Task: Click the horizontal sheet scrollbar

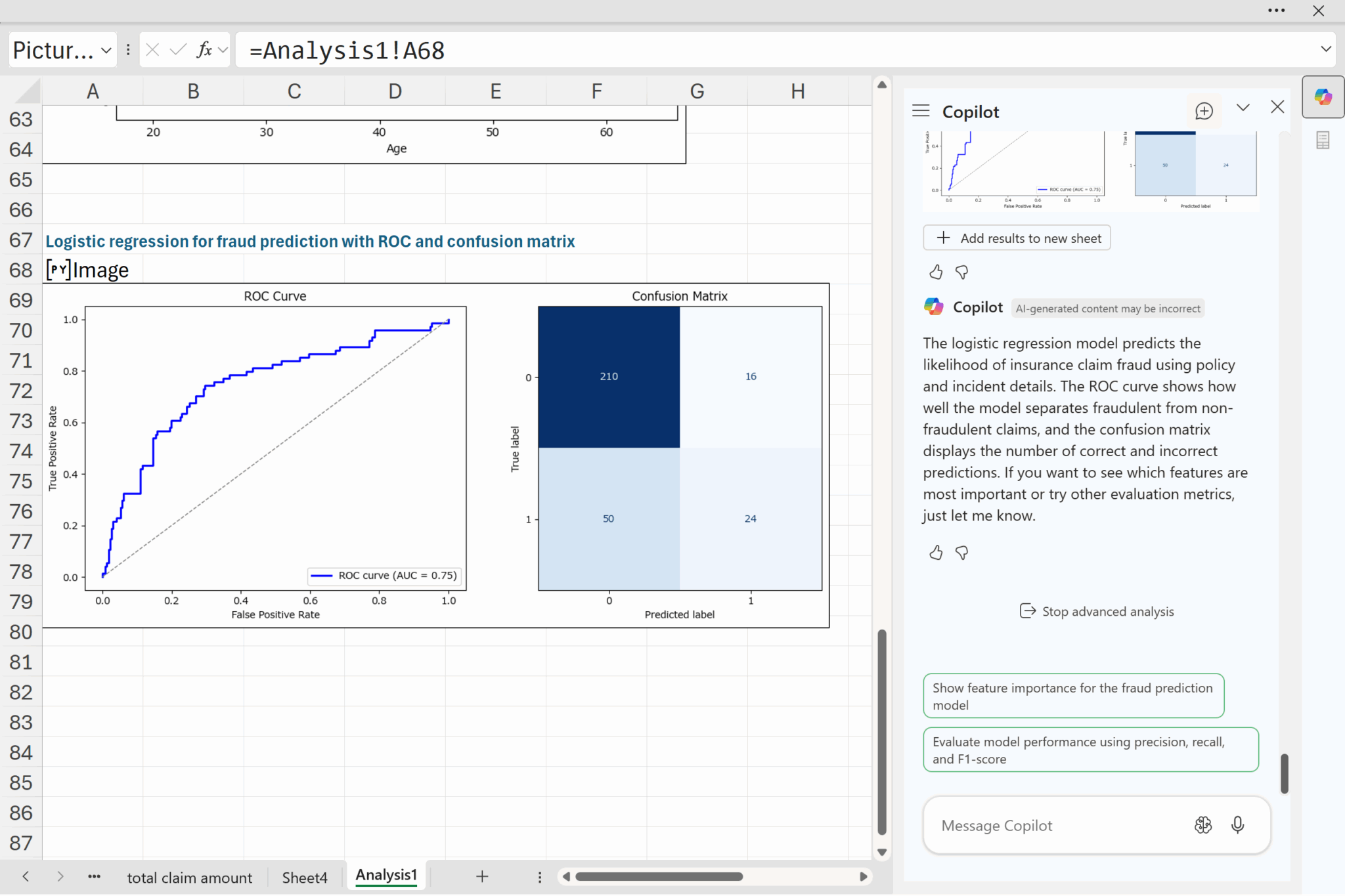Action: point(659,876)
